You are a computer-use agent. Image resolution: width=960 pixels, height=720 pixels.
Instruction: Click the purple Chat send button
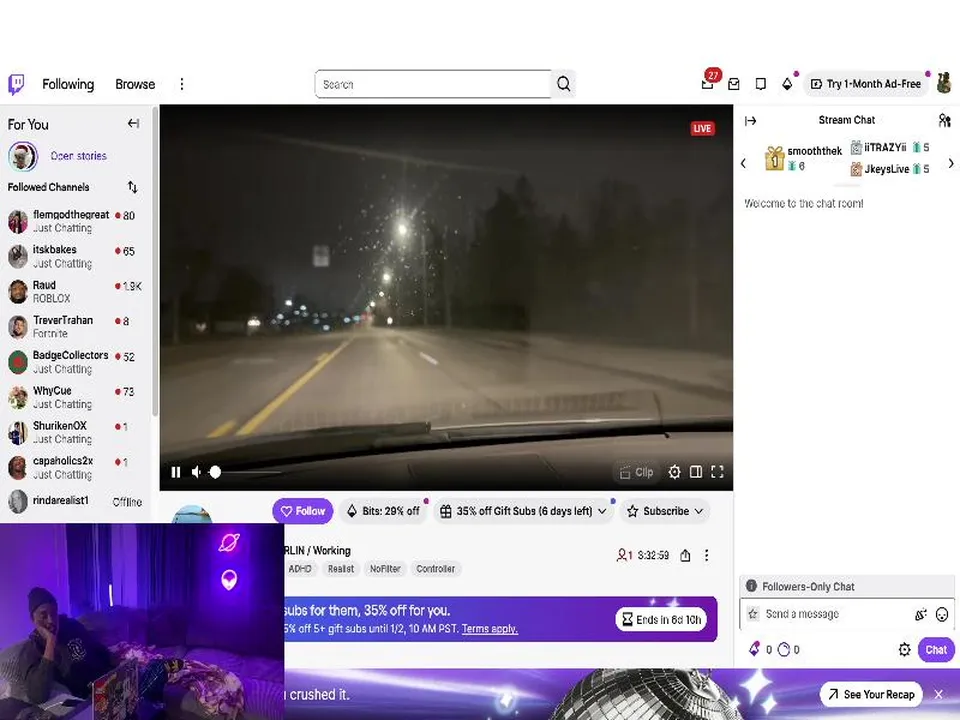coord(936,650)
